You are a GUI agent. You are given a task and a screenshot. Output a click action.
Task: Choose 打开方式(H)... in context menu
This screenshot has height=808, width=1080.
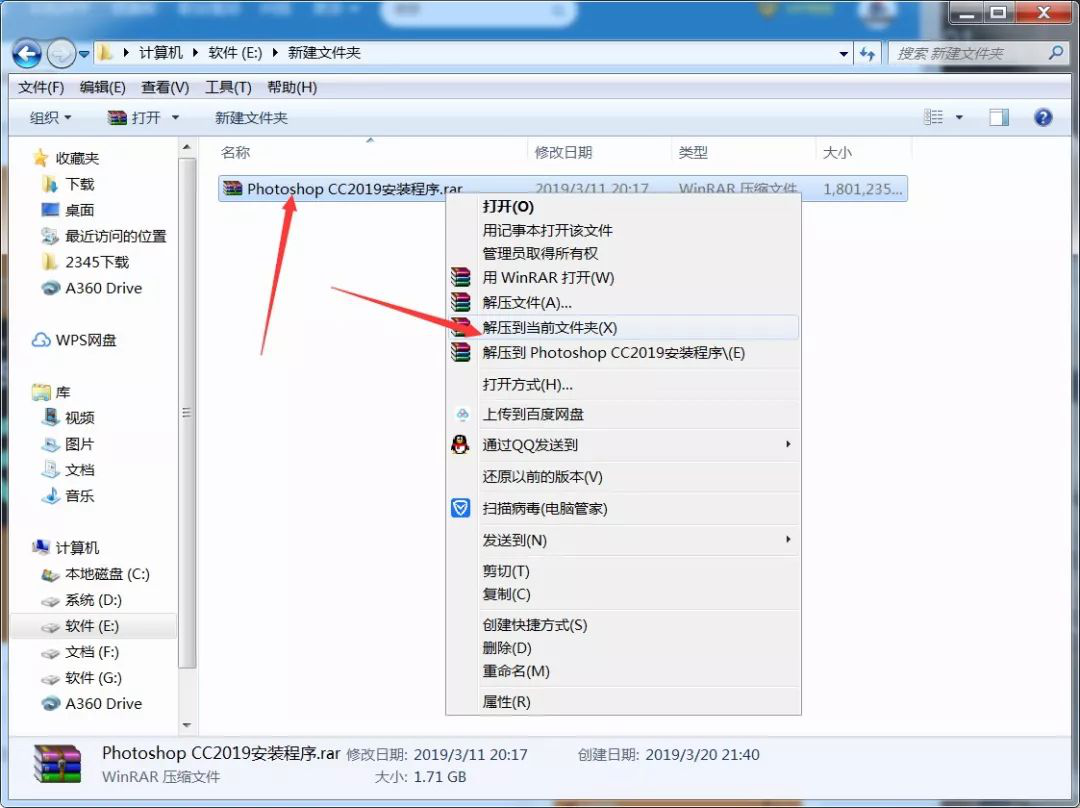pyautogui.click(x=528, y=385)
